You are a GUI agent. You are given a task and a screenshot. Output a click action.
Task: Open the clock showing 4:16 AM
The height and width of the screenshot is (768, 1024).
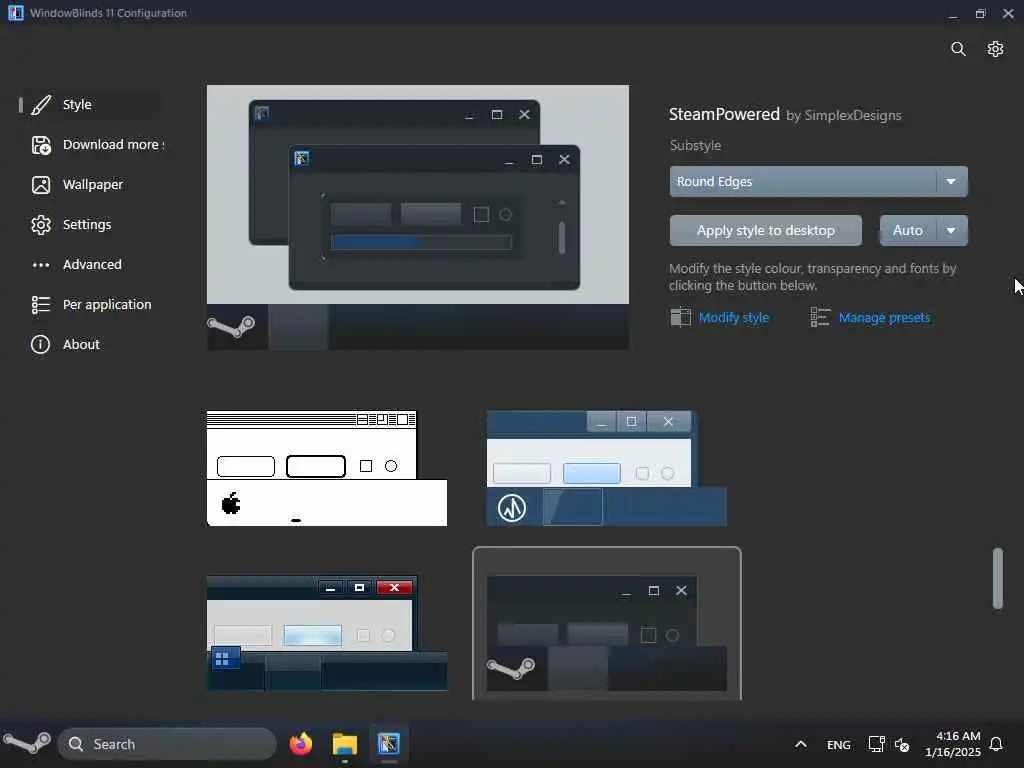[x=953, y=744]
